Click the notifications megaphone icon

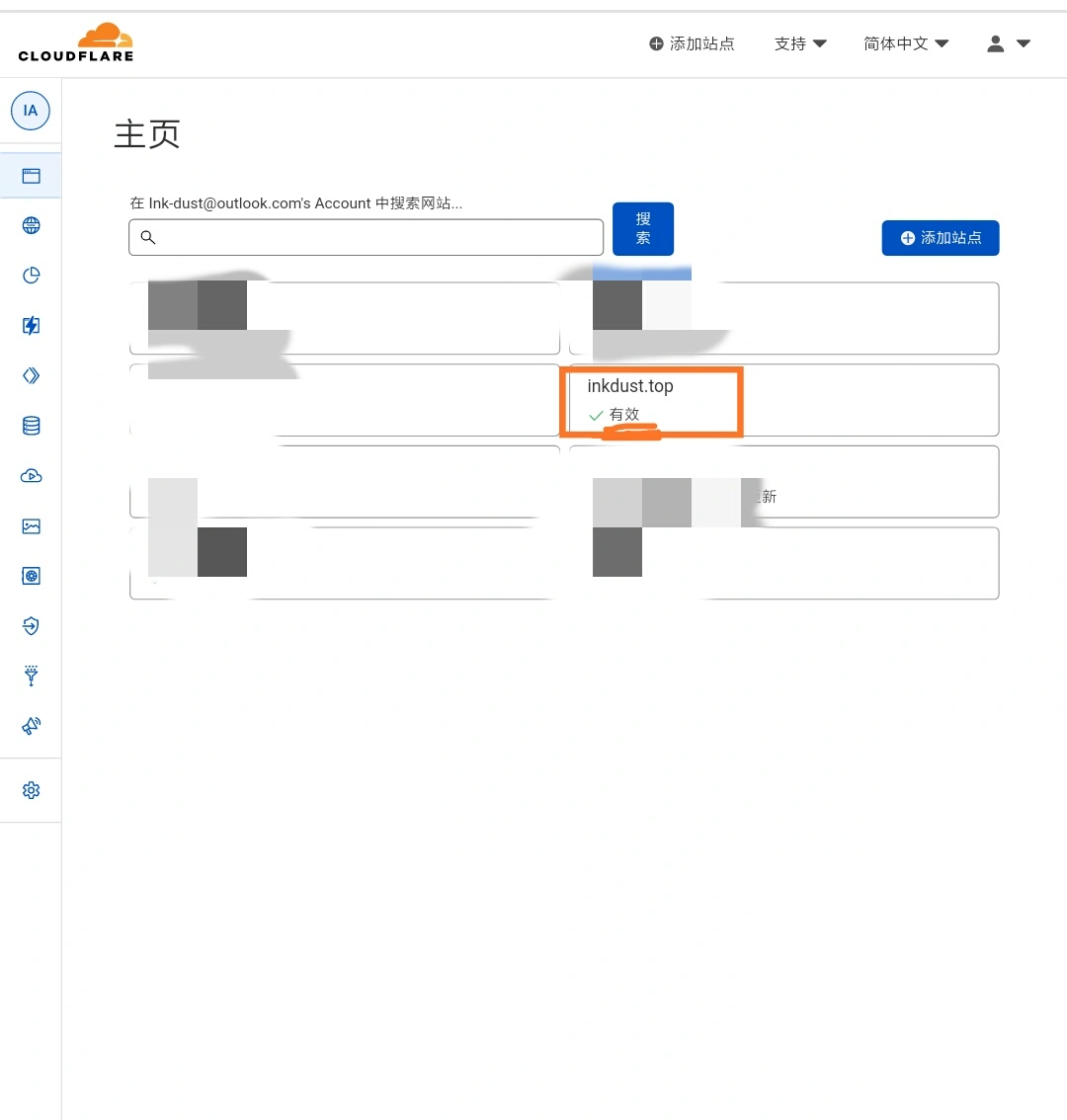(x=31, y=726)
